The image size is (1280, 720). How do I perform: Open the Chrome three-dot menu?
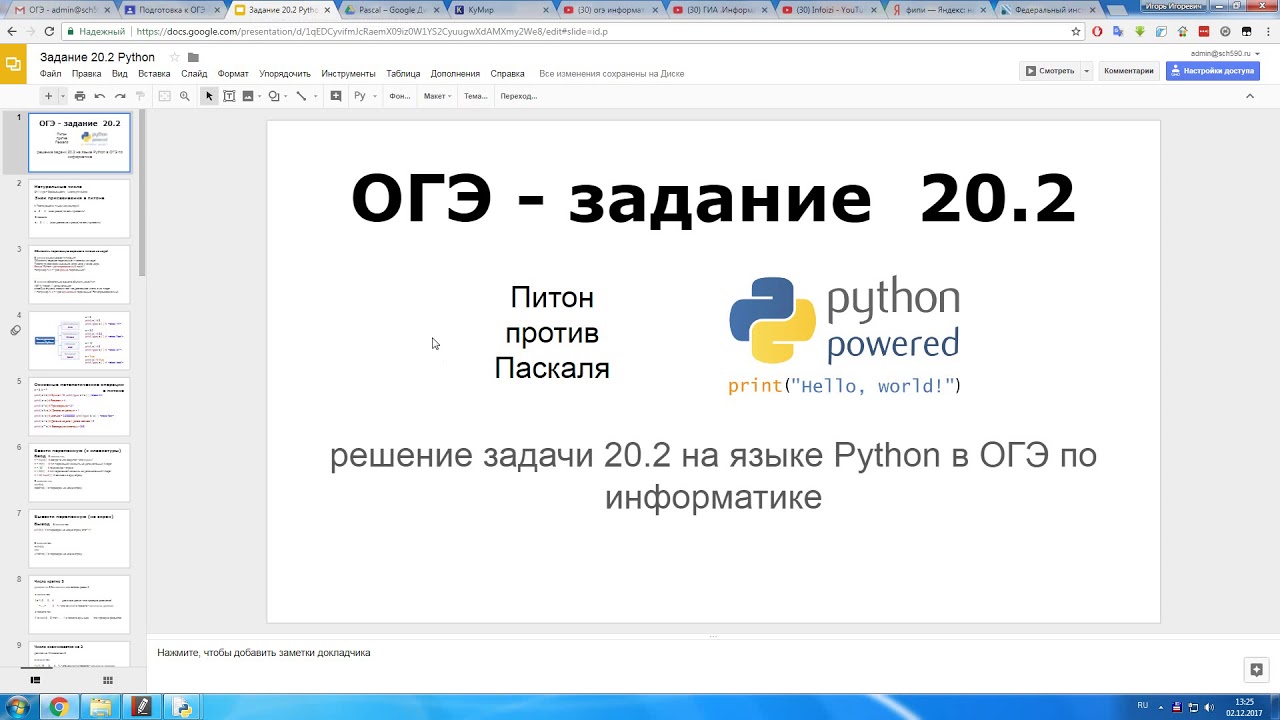point(1267,31)
